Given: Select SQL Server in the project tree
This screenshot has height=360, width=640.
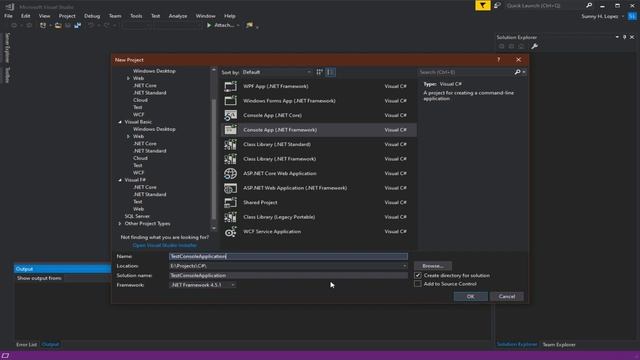Looking at the screenshot, I should click(137, 216).
